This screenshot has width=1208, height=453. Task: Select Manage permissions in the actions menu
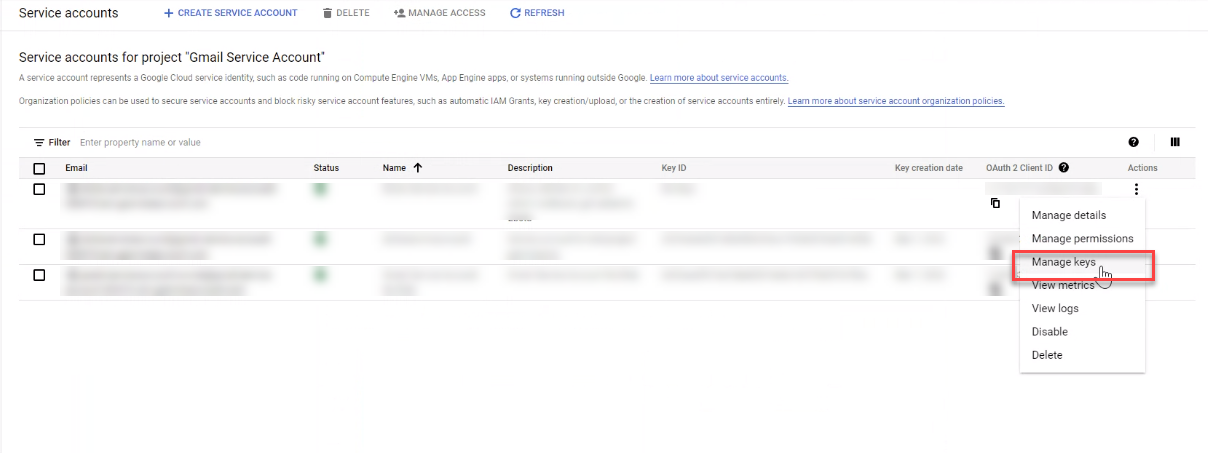point(1082,238)
